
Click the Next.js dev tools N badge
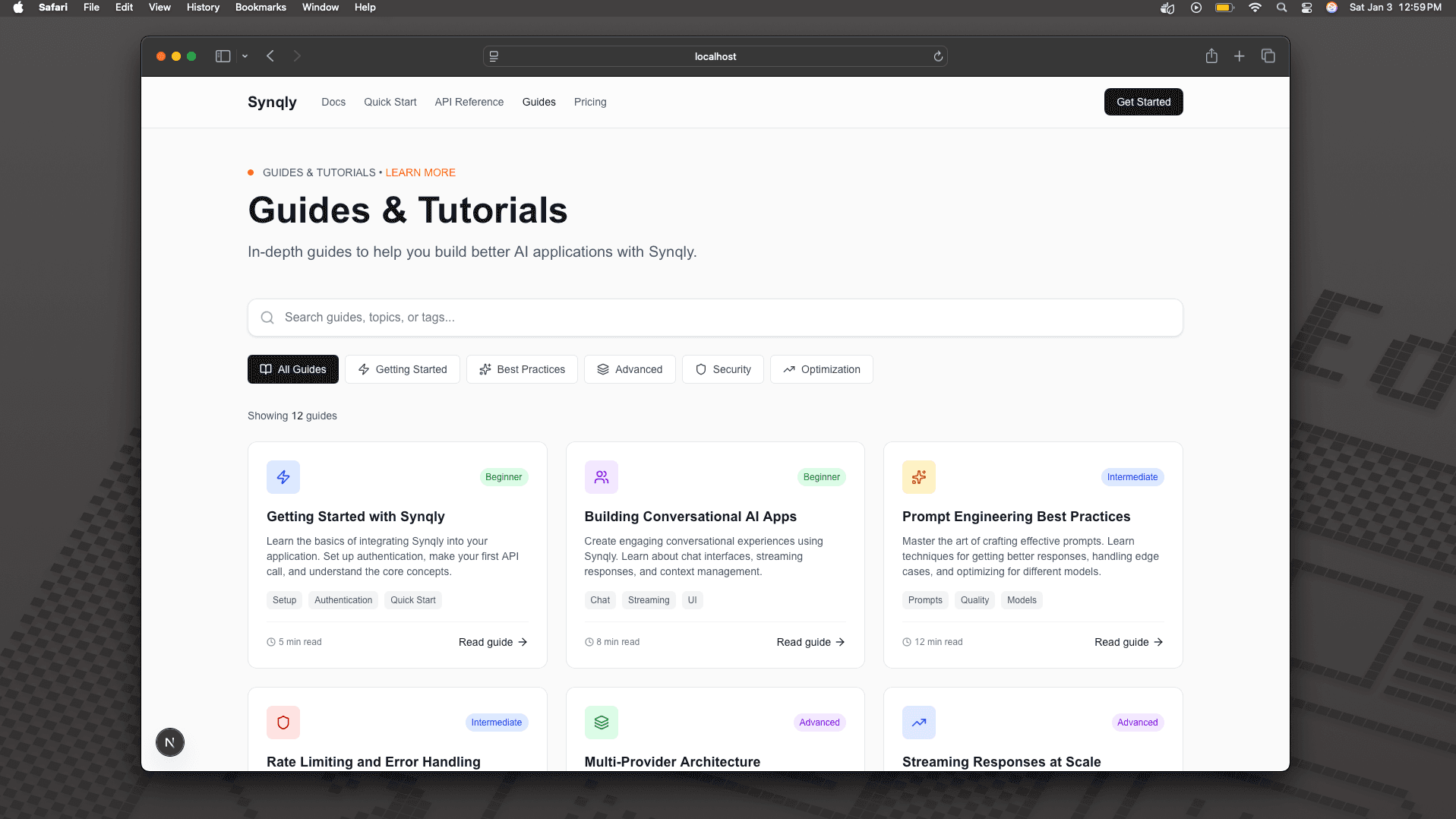coord(170,742)
